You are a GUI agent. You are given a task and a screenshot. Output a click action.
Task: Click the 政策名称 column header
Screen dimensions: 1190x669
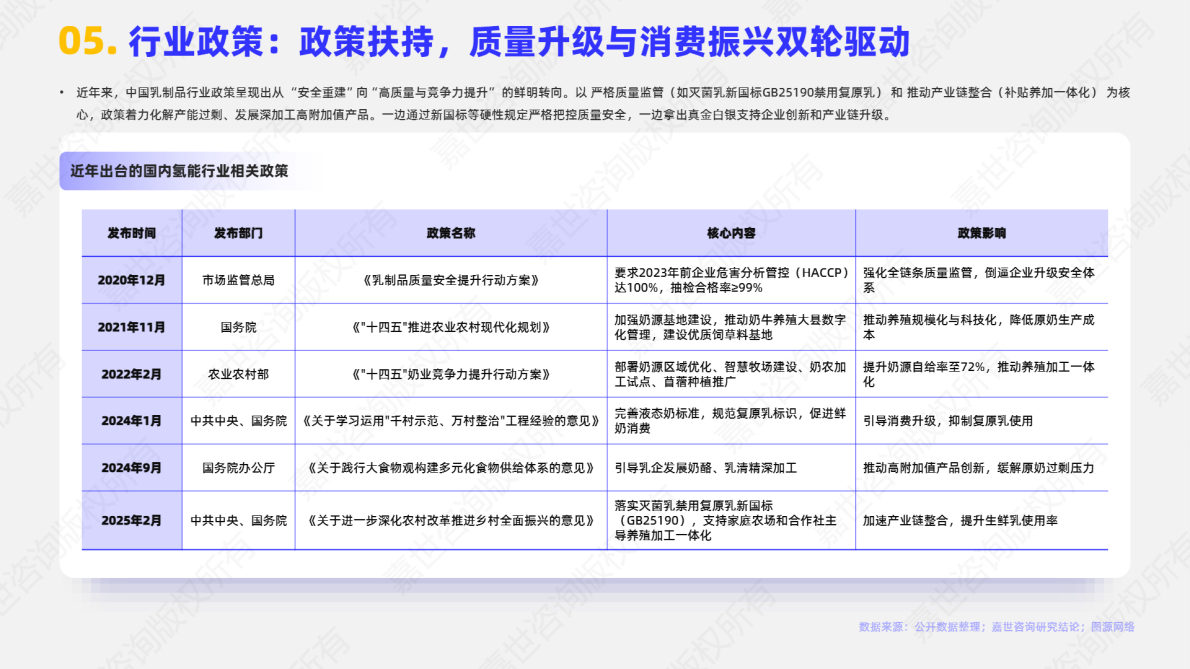pyautogui.click(x=449, y=232)
